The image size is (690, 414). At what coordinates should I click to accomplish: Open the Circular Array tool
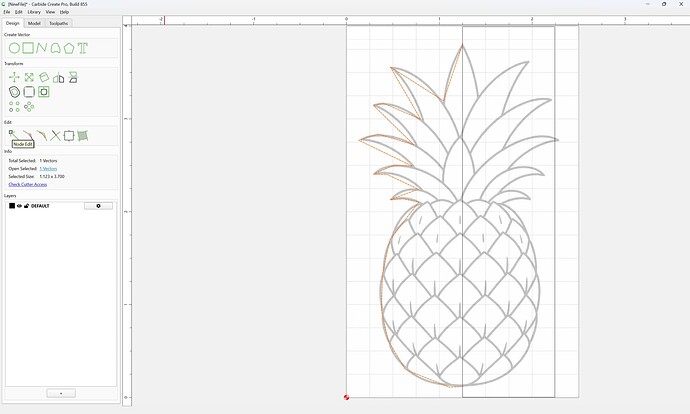point(29,106)
